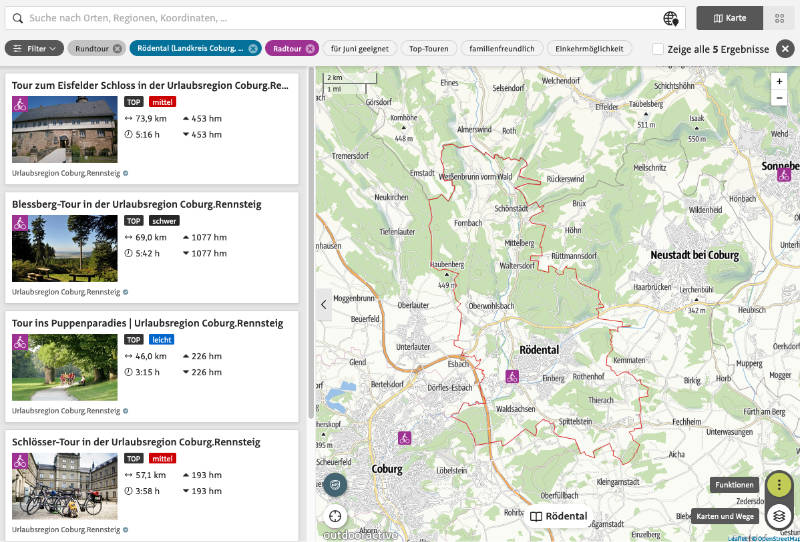Click the globe language selector icon
Viewport: 800px width, 542px height.
pos(671,18)
